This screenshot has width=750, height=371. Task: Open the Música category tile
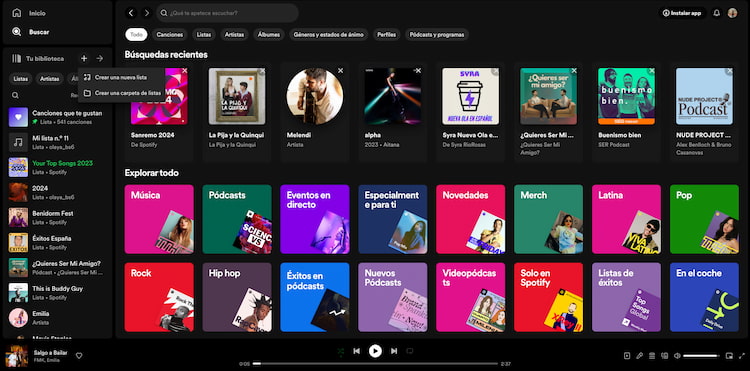[x=159, y=219]
